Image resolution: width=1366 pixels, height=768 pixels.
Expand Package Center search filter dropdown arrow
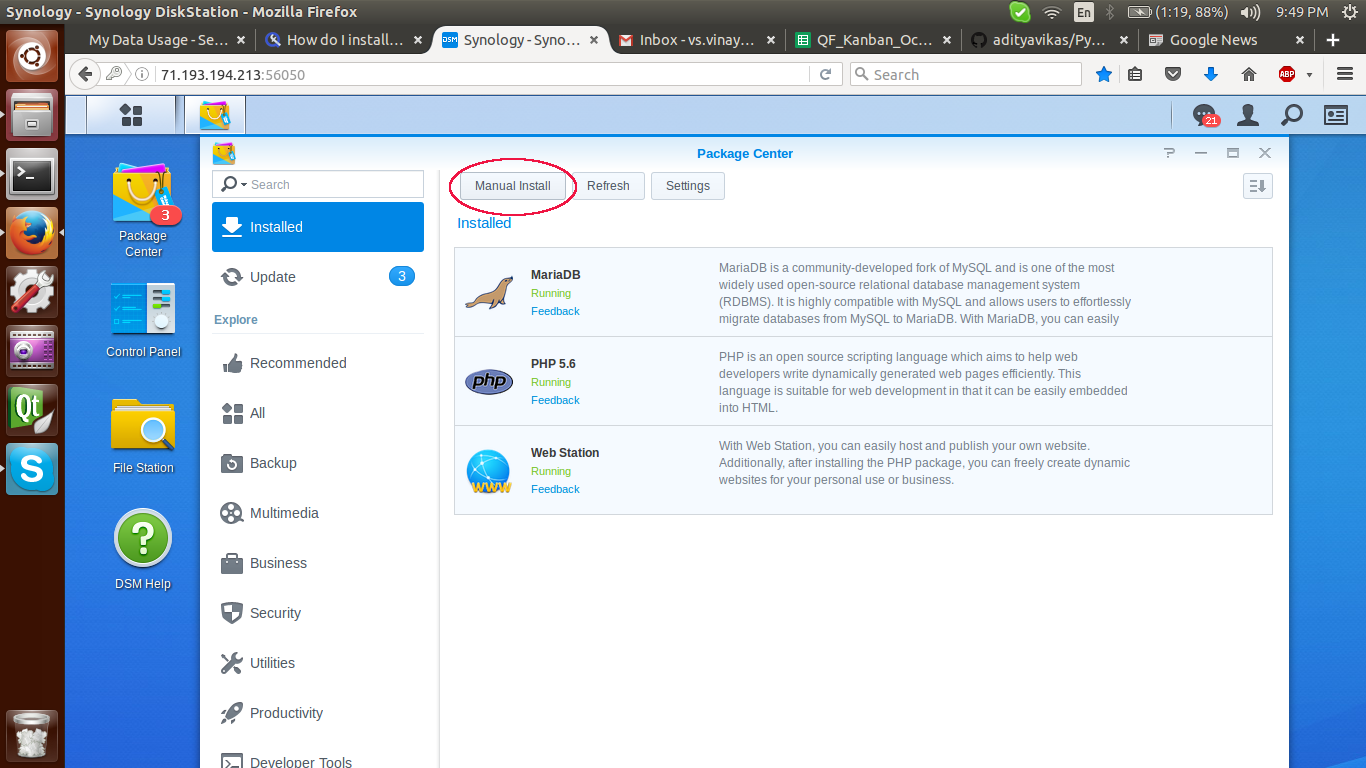(243, 185)
